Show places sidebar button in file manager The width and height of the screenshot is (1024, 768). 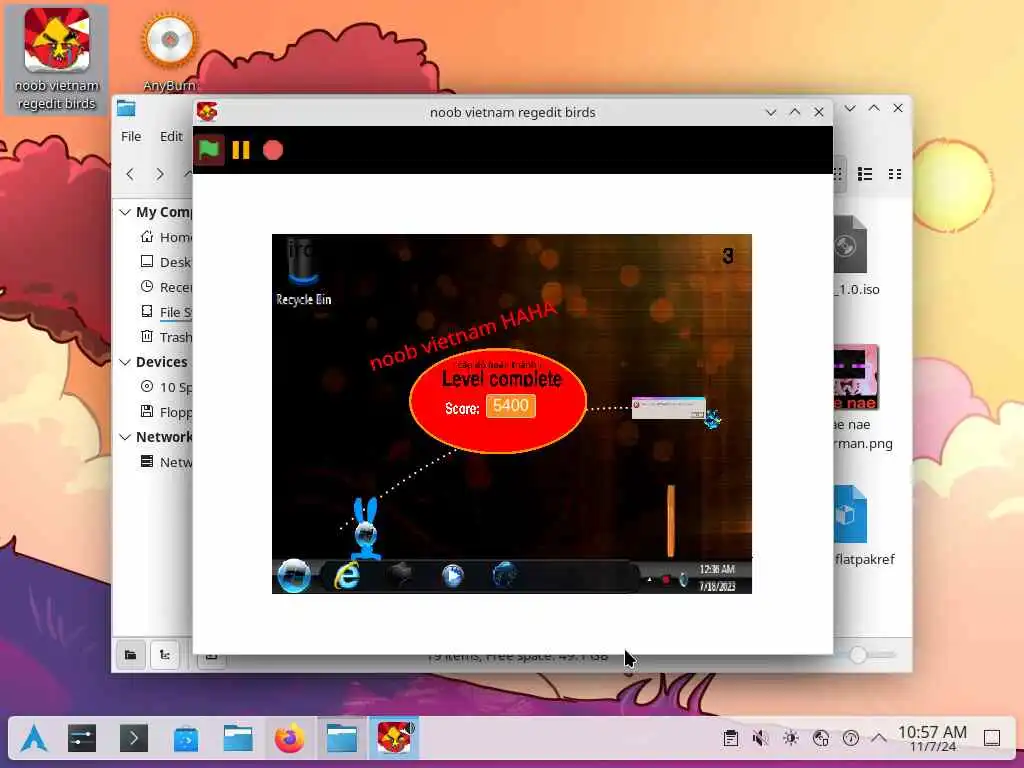131,654
